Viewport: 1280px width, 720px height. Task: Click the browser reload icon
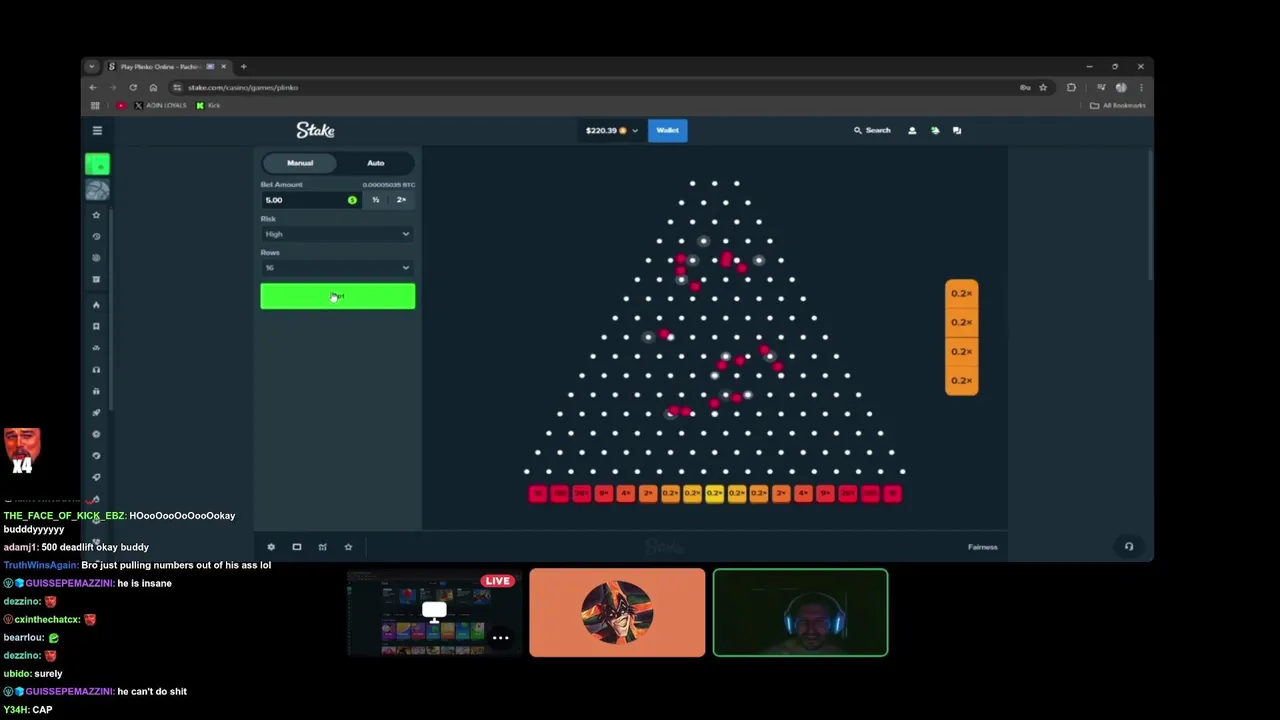click(133, 87)
